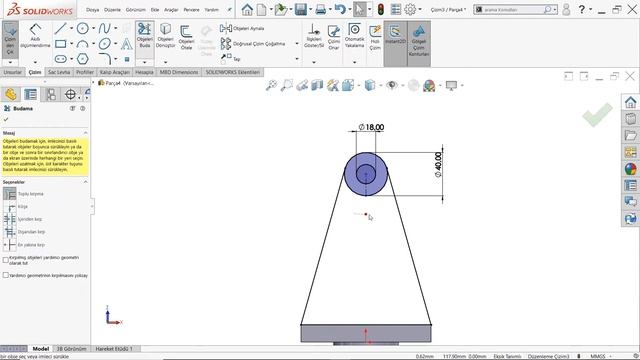
Task: Switch to the Hesapla tab
Action: pos(144,72)
